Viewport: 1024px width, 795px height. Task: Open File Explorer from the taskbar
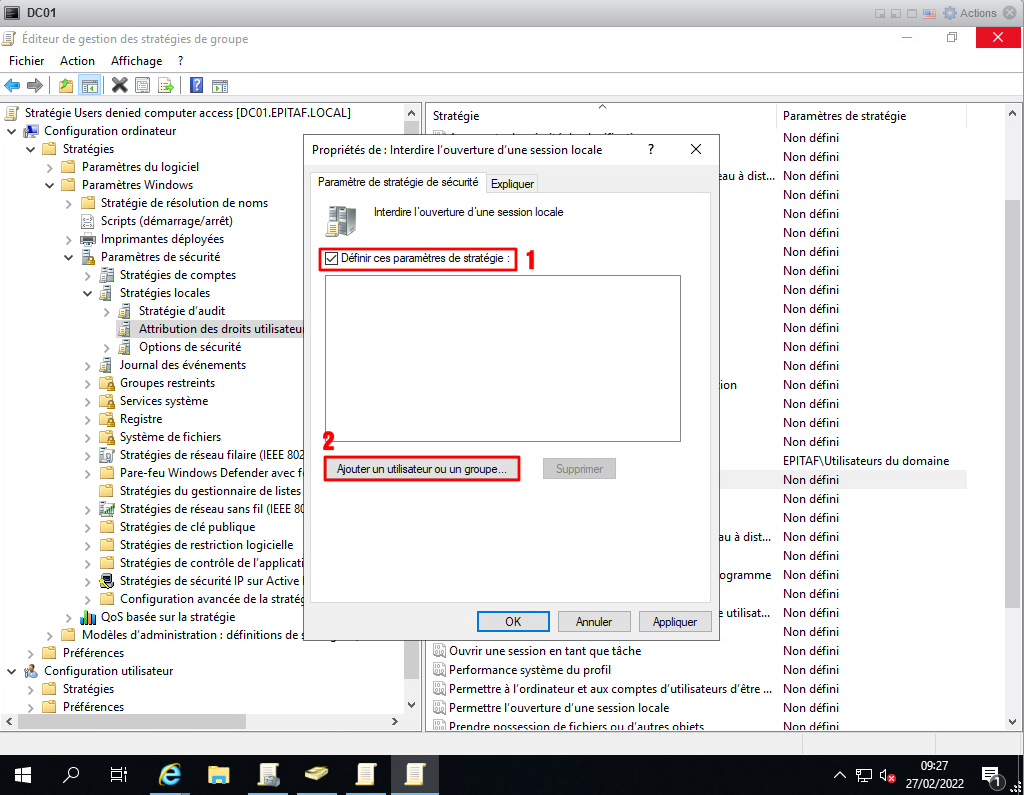pos(219,774)
